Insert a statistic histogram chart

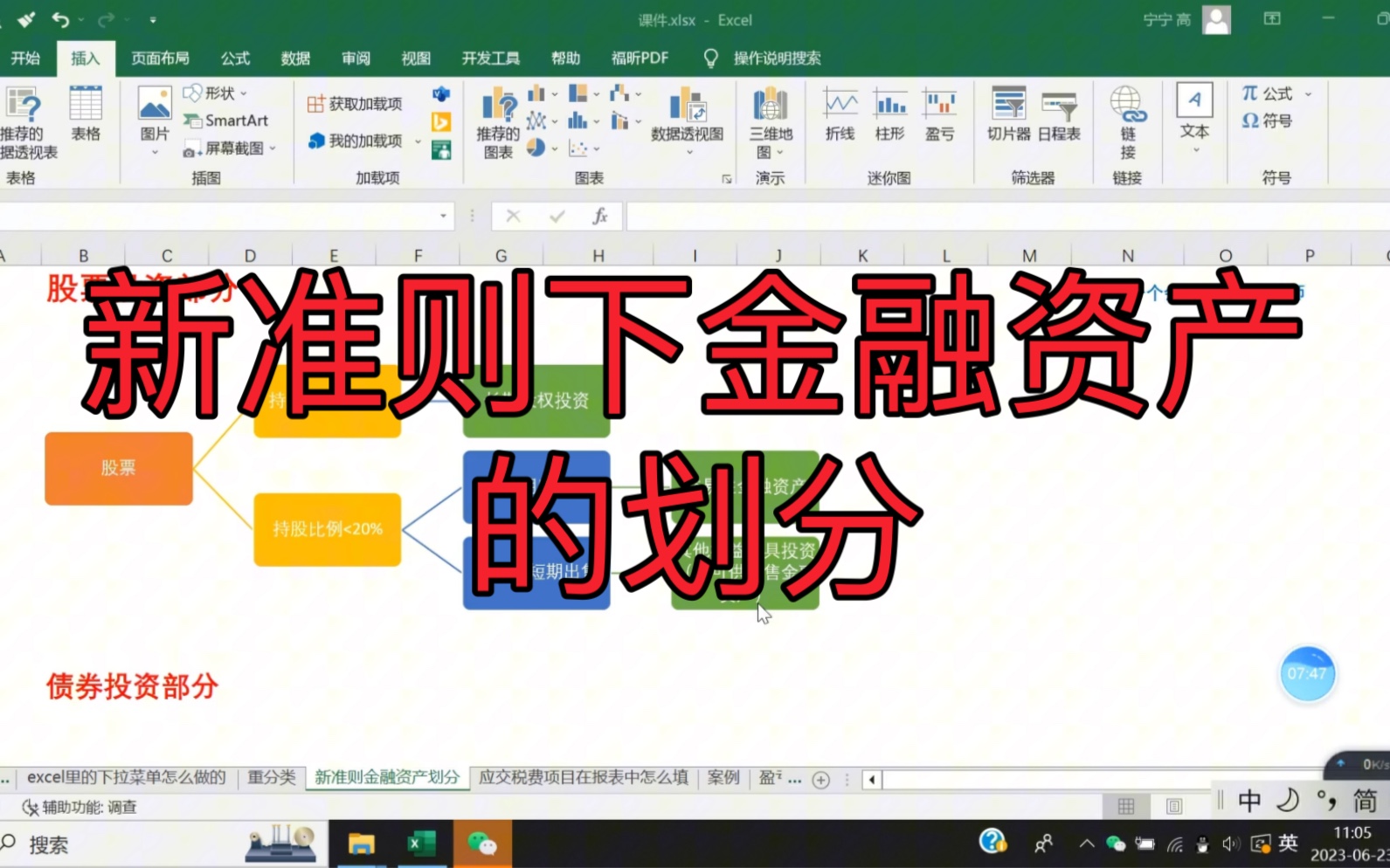584,121
